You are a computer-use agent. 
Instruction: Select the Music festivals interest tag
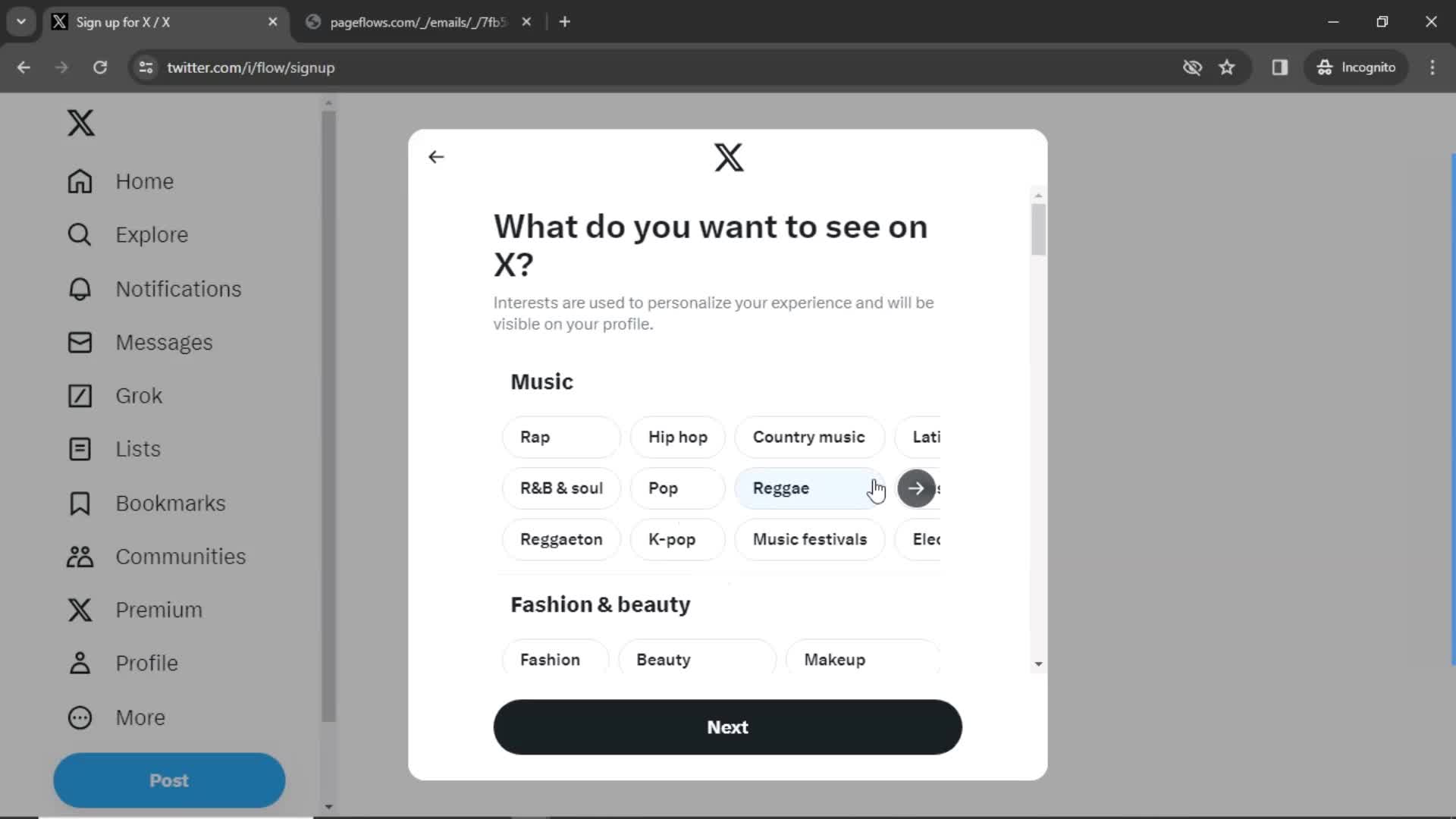coord(809,539)
